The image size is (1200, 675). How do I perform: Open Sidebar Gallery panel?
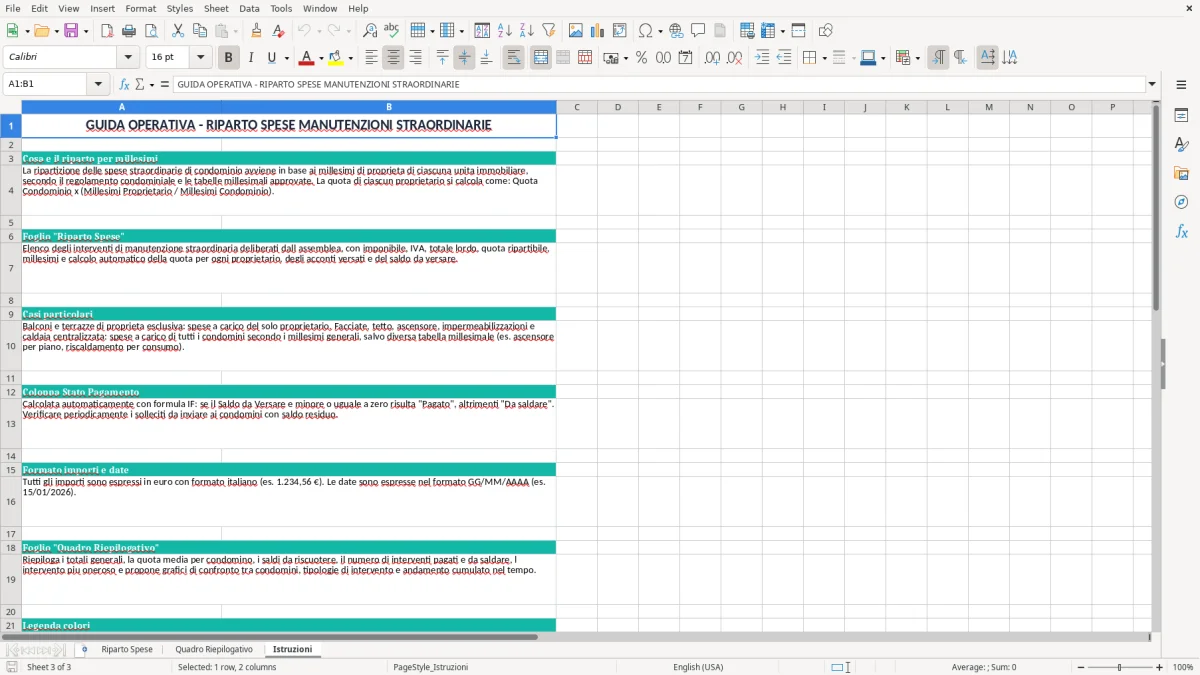pyautogui.click(x=1181, y=173)
